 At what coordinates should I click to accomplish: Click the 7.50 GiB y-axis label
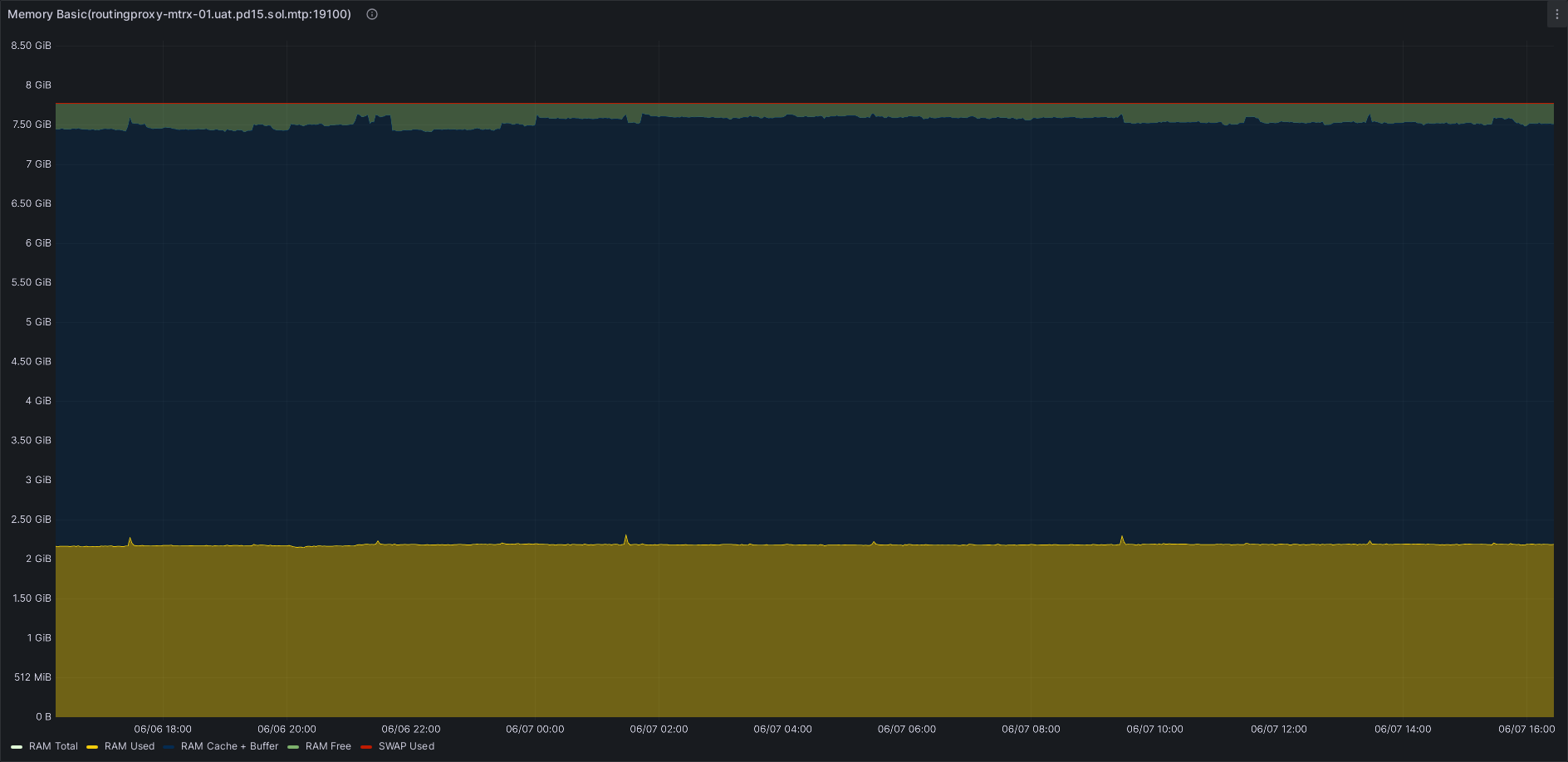pos(32,125)
